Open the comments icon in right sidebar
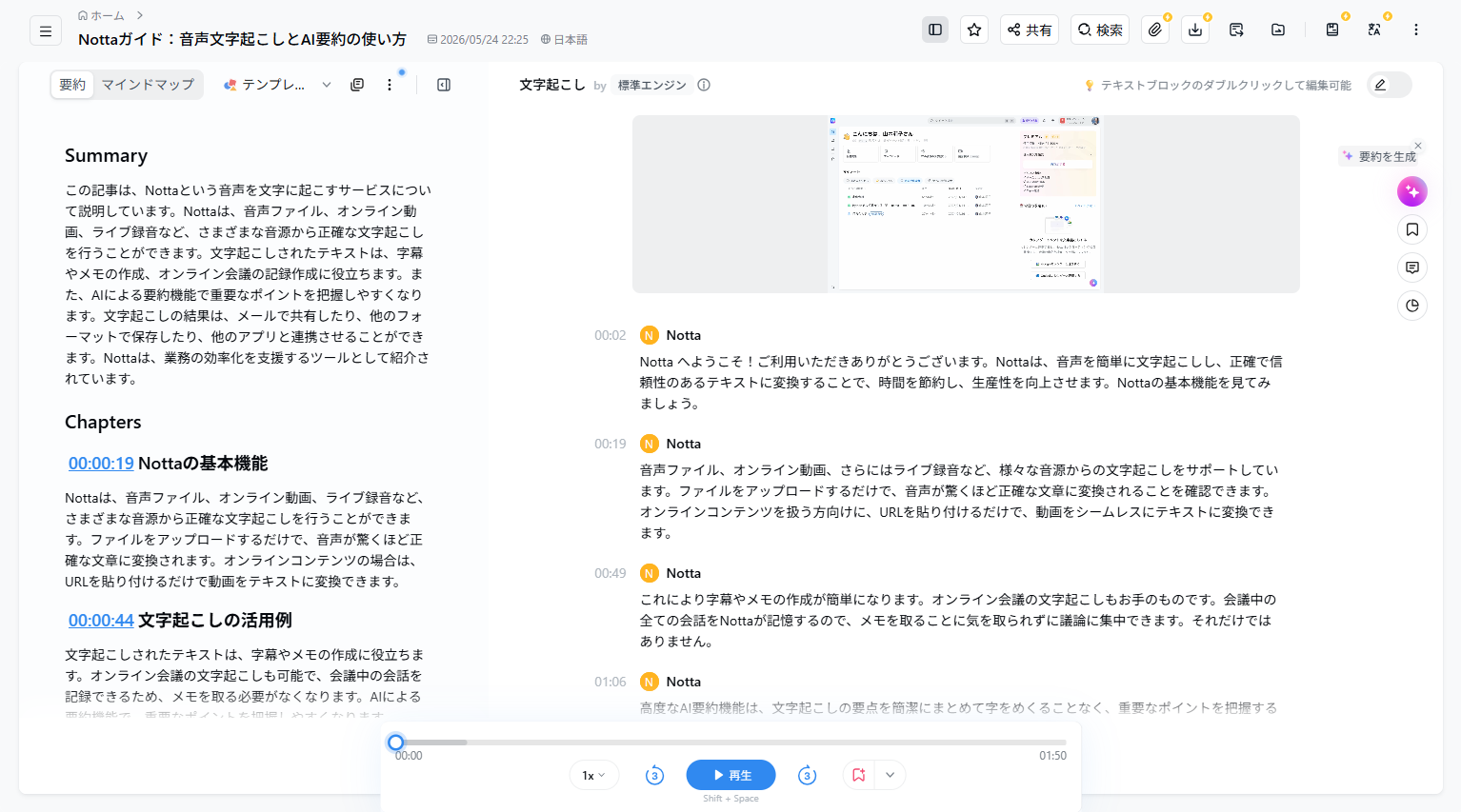 1412,267
